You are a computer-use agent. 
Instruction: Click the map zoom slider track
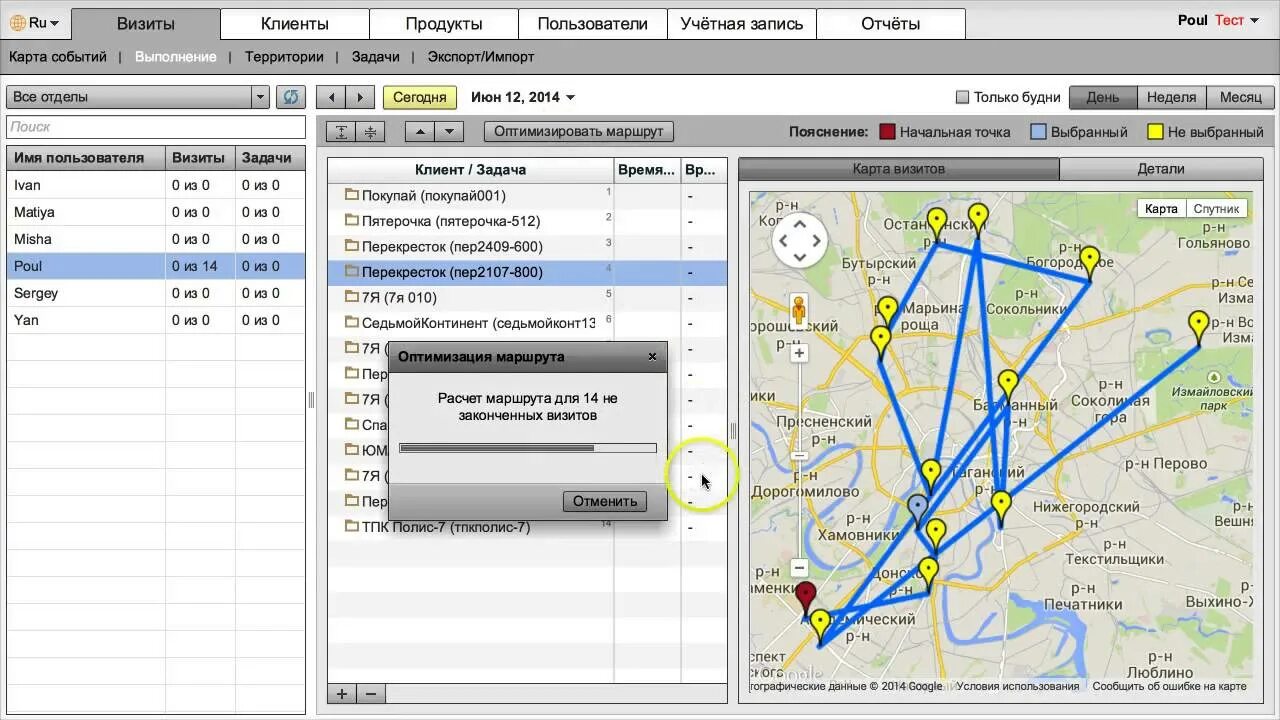click(799, 460)
